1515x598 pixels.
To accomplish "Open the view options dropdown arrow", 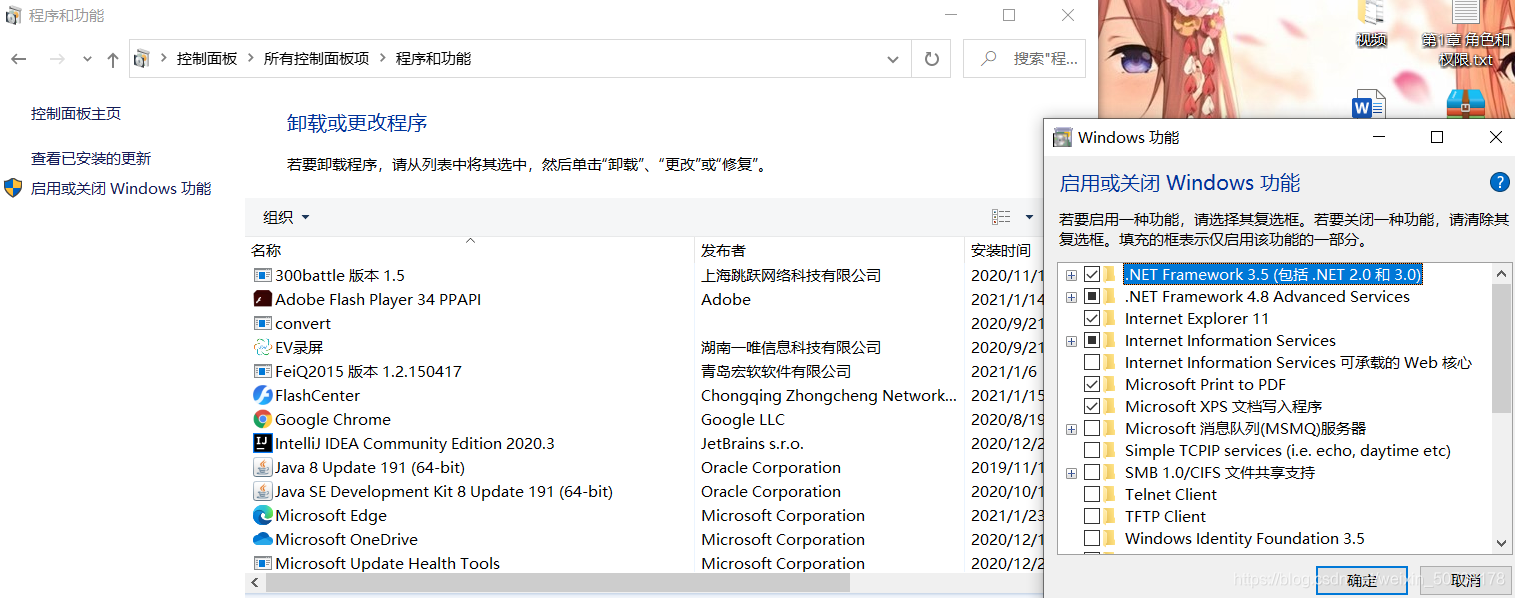I will pos(1029,217).
